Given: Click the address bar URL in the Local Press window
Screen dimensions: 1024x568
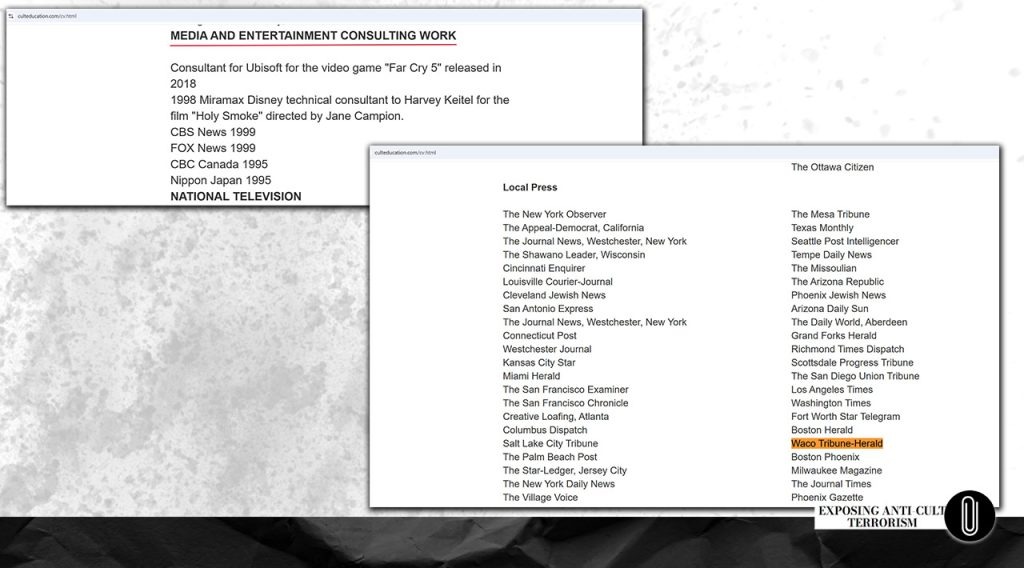Looking at the screenshot, I should coord(405,152).
